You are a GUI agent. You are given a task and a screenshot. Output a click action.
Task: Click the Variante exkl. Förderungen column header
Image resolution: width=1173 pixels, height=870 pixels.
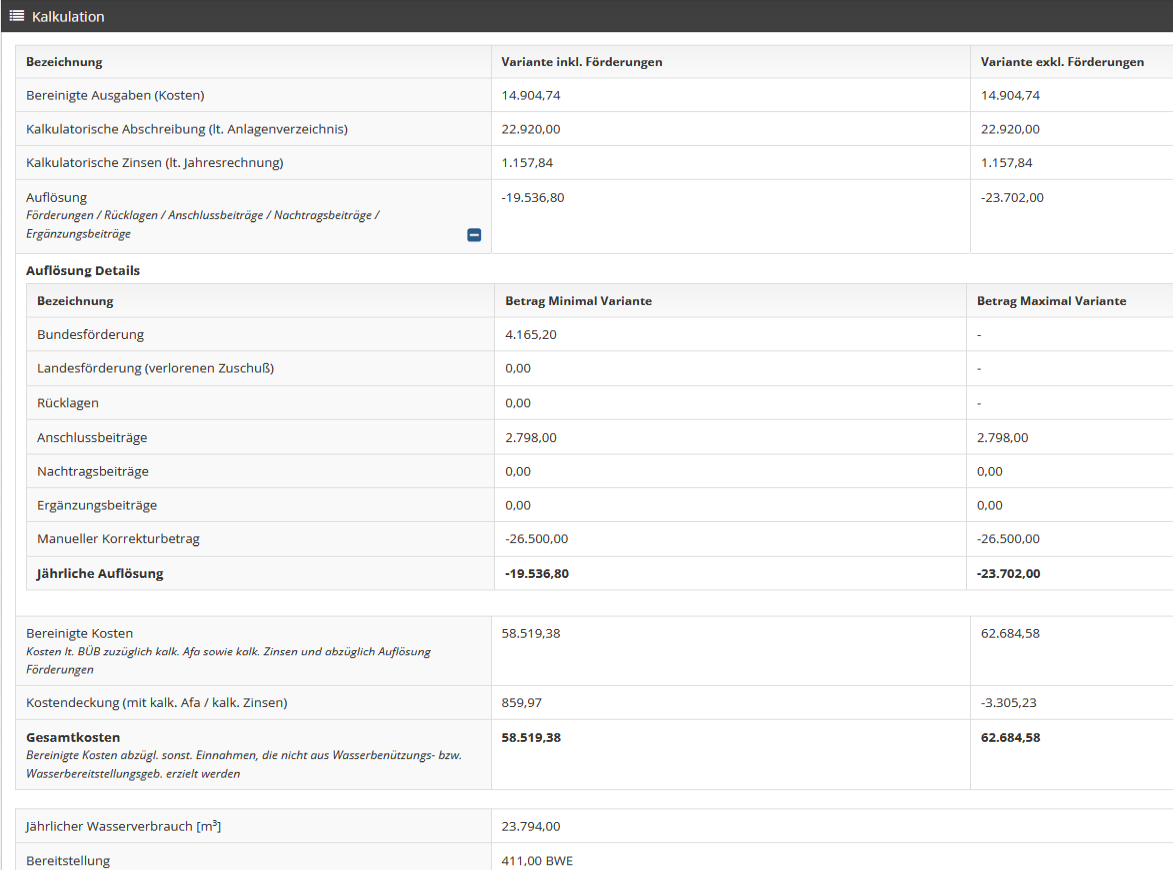[x=1062, y=62]
